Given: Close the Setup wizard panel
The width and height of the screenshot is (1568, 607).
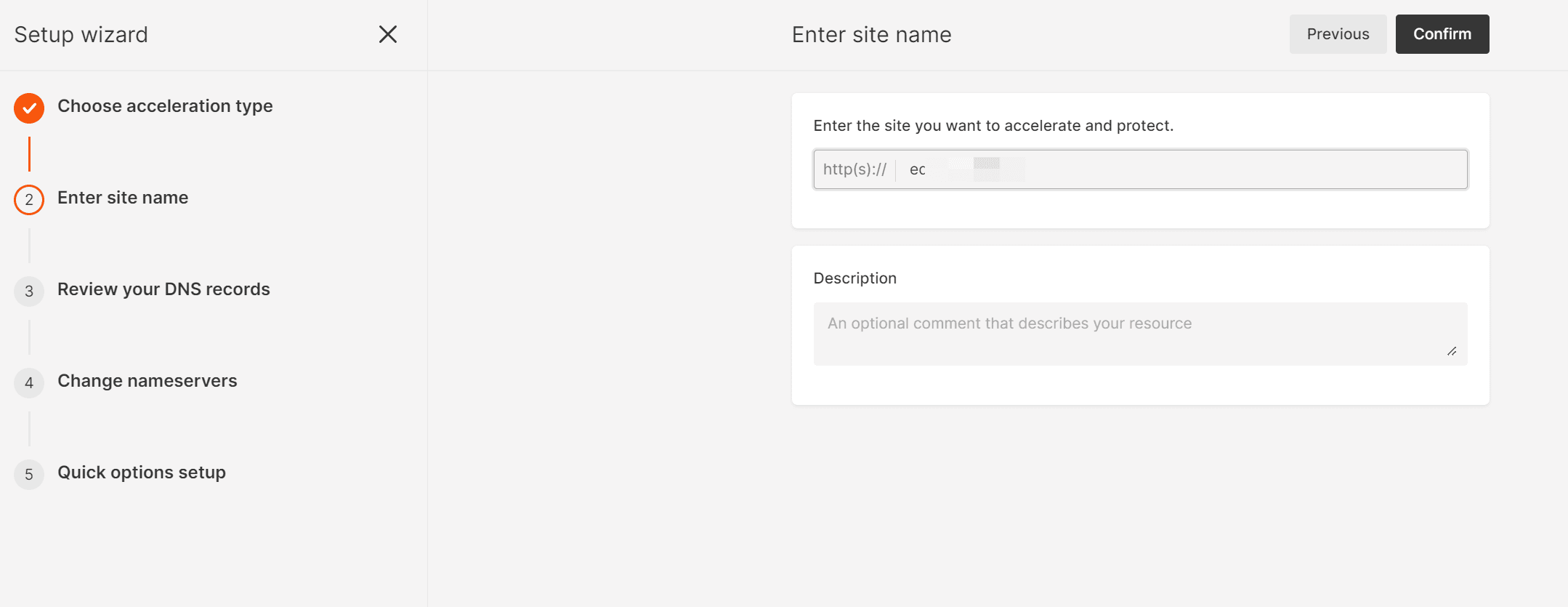Looking at the screenshot, I should pos(387,34).
